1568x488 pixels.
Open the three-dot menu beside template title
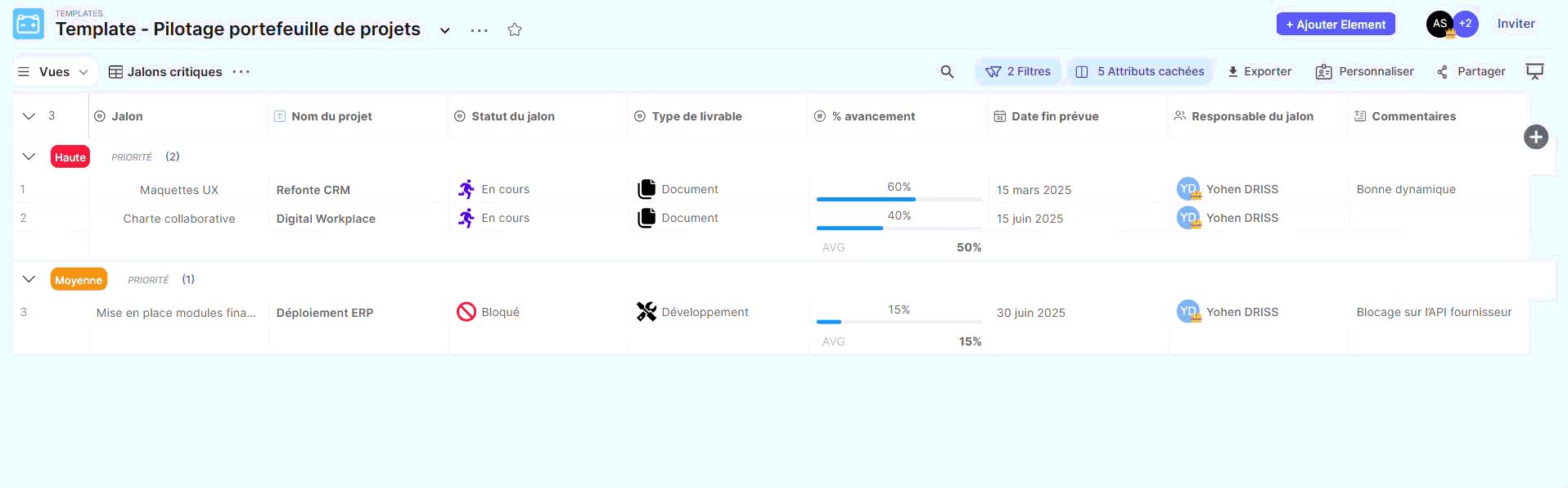480,30
